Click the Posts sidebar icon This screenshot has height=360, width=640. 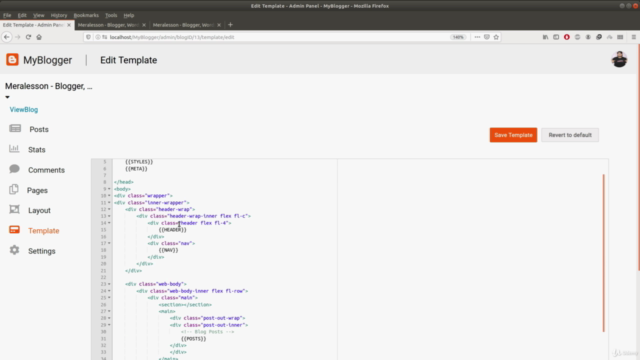click(15, 129)
